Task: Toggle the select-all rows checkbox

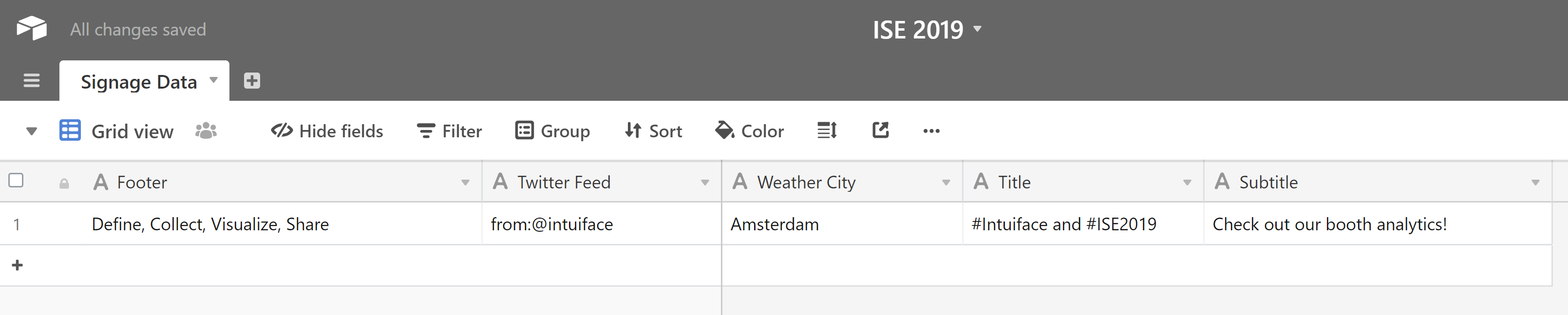Action: tap(16, 180)
